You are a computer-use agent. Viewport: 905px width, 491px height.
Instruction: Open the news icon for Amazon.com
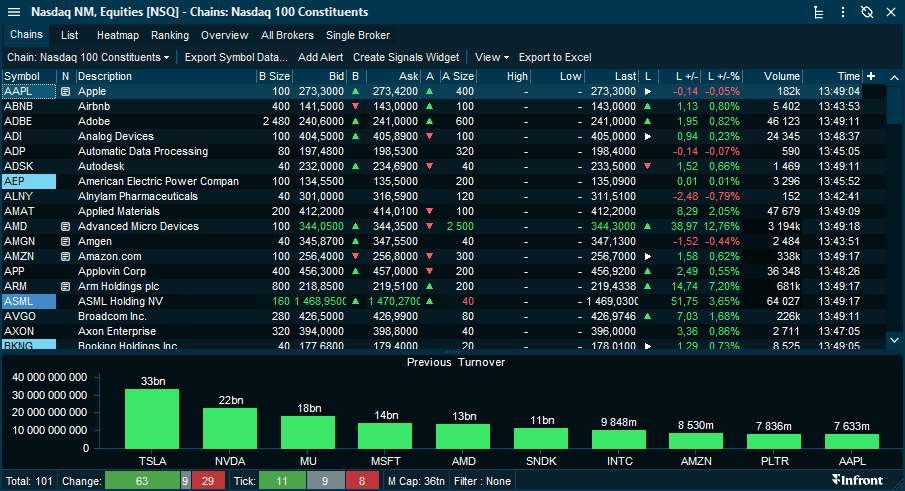click(x=65, y=256)
